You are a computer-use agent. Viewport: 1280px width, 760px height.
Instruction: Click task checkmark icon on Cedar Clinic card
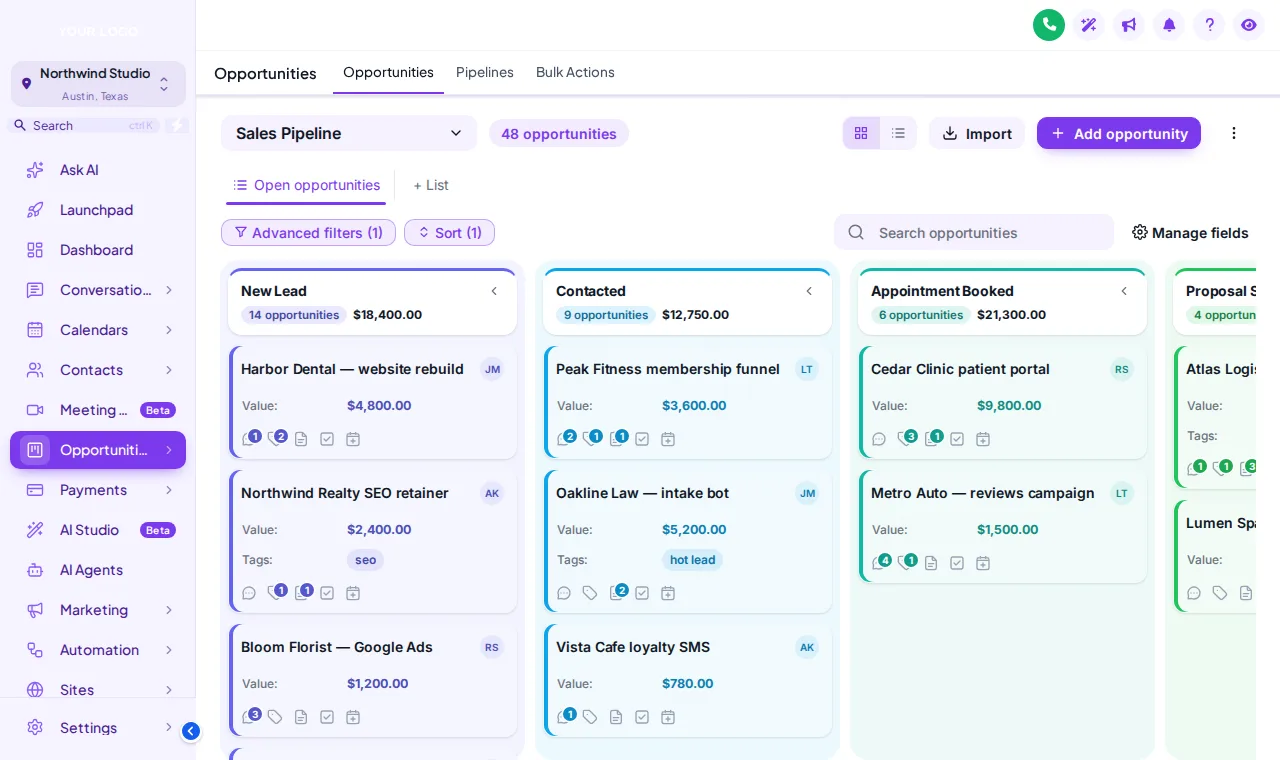(957, 439)
